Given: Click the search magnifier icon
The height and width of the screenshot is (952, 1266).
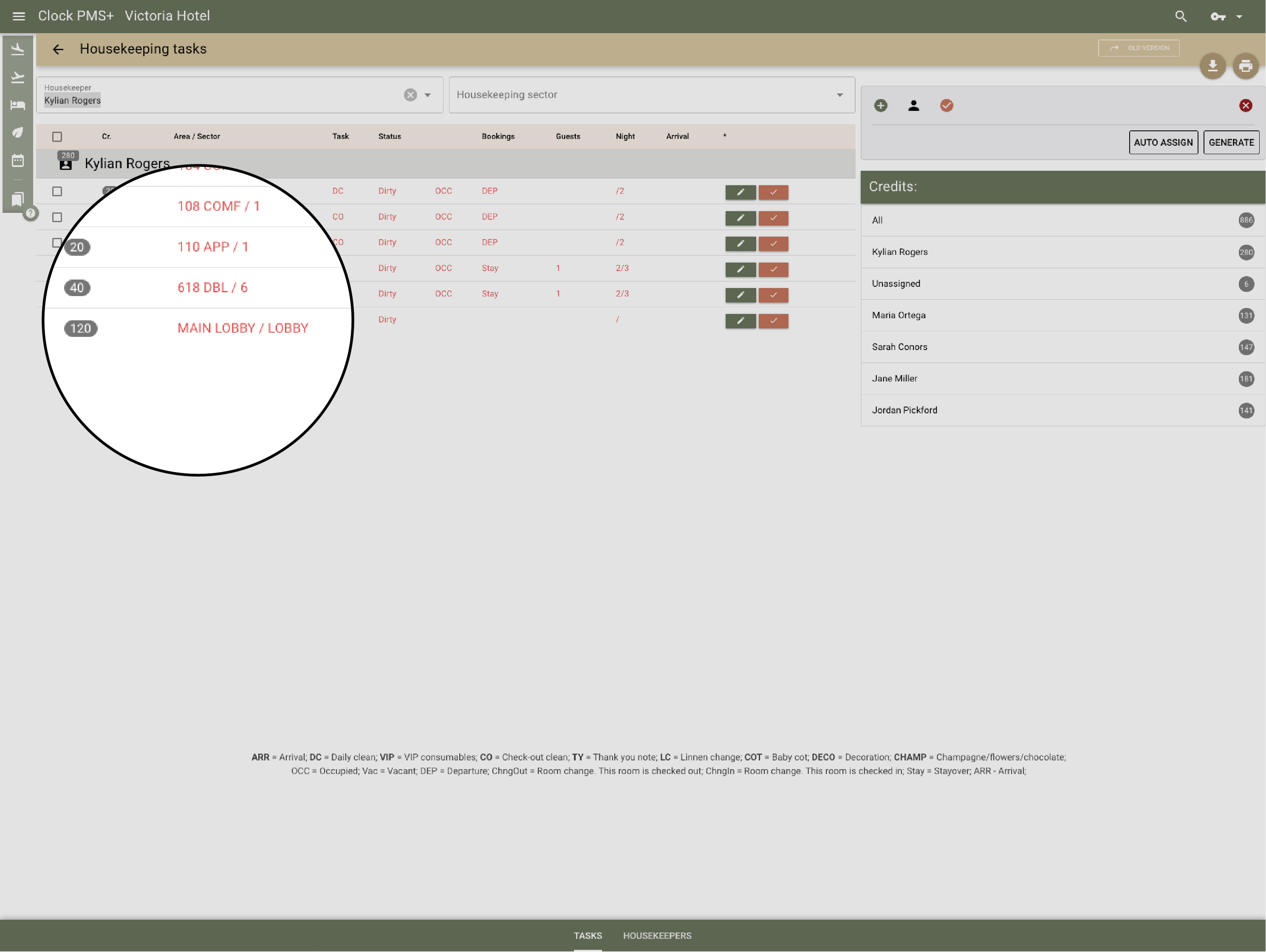Looking at the screenshot, I should [1180, 16].
